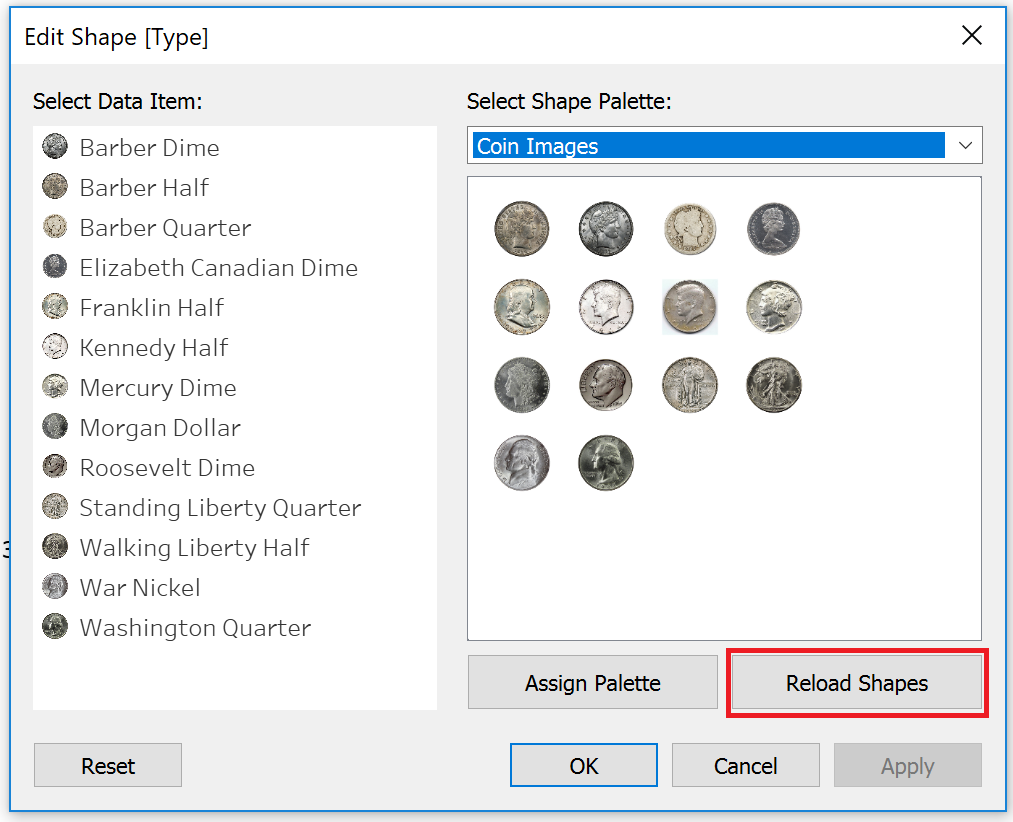Select War Nickel in data item list
Screen dimensions: 1013x822
point(235,588)
